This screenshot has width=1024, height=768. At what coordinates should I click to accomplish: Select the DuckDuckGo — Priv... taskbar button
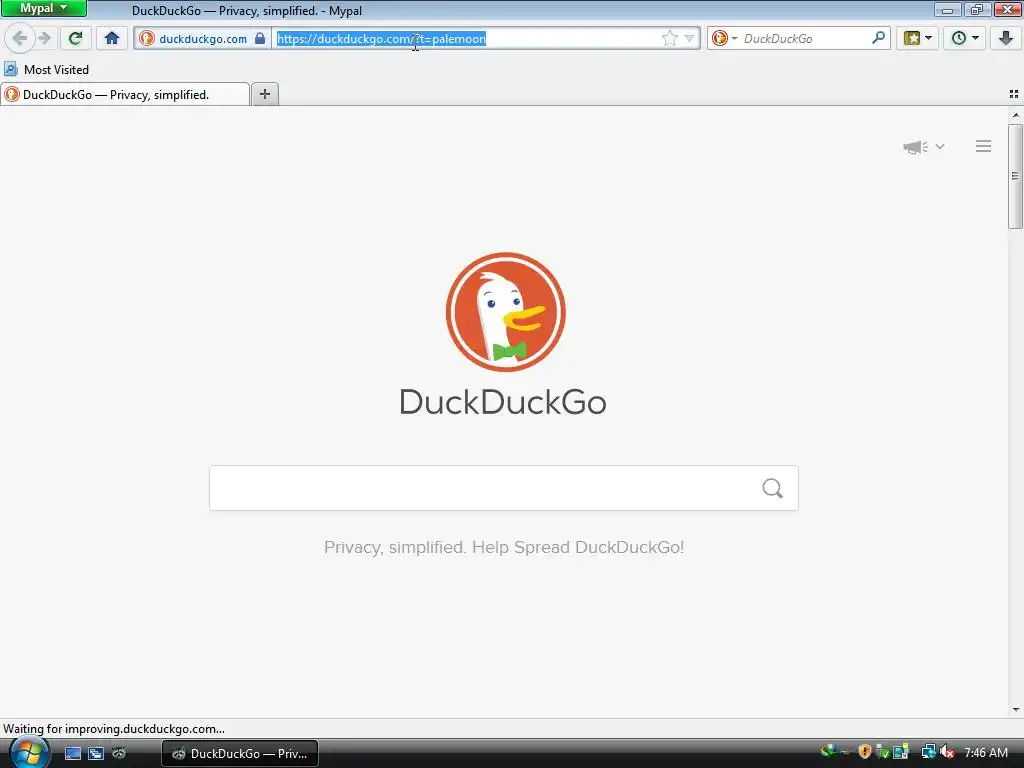tap(240, 753)
